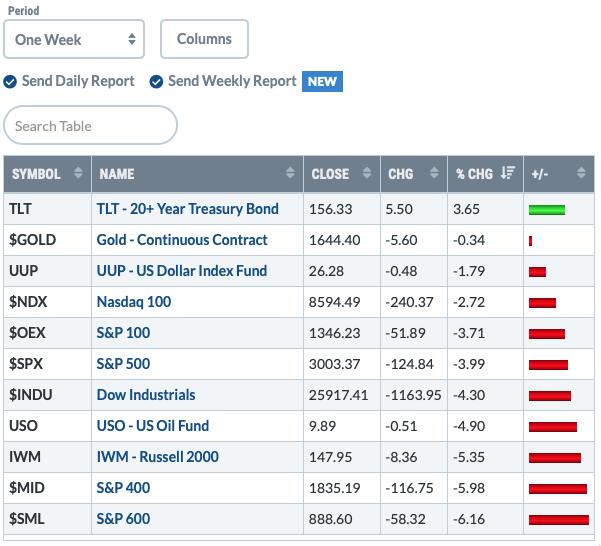Select the $INDU symbol cell
601x546 pixels.
[48, 395]
